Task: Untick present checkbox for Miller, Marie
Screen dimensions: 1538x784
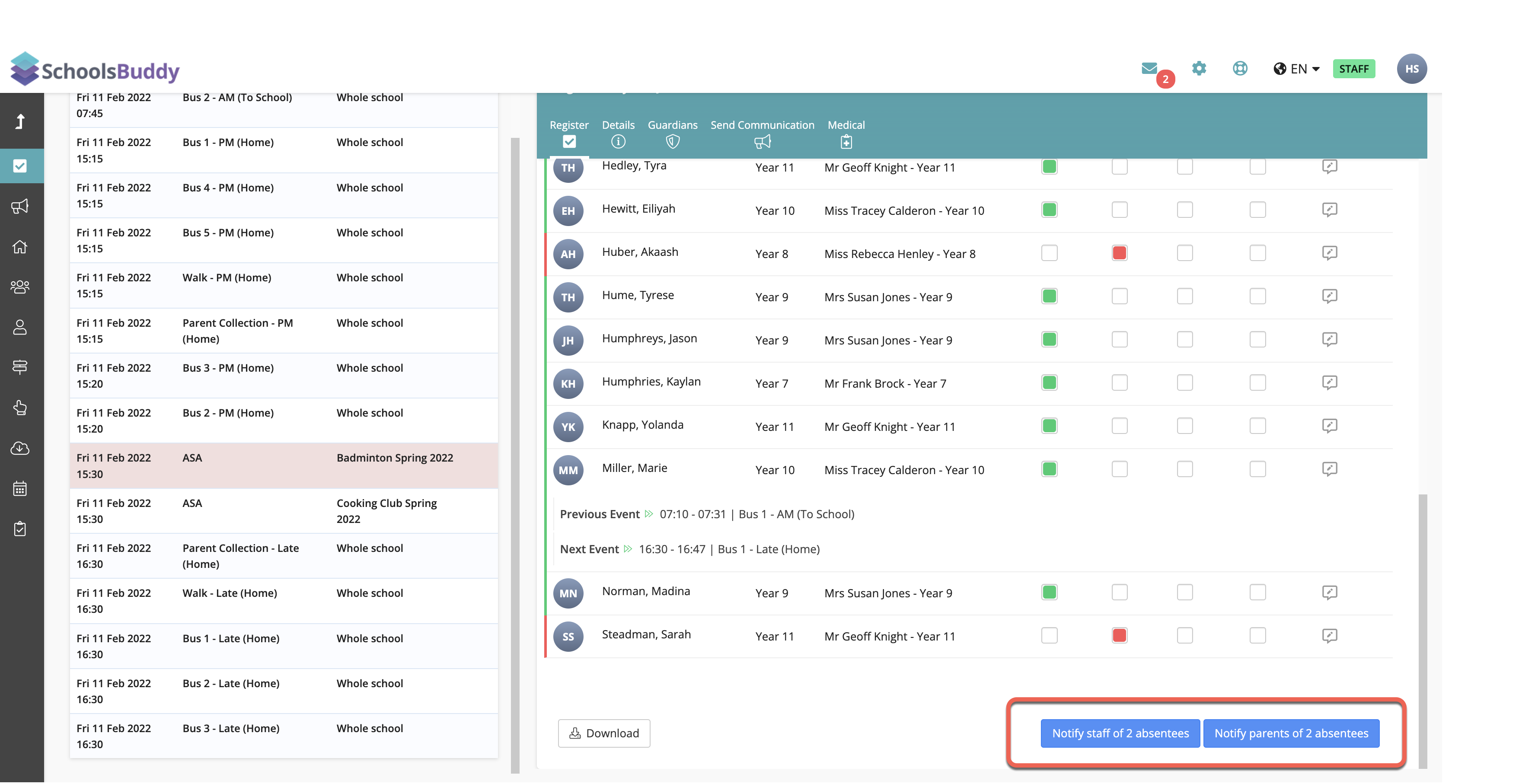Action: [x=1049, y=469]
